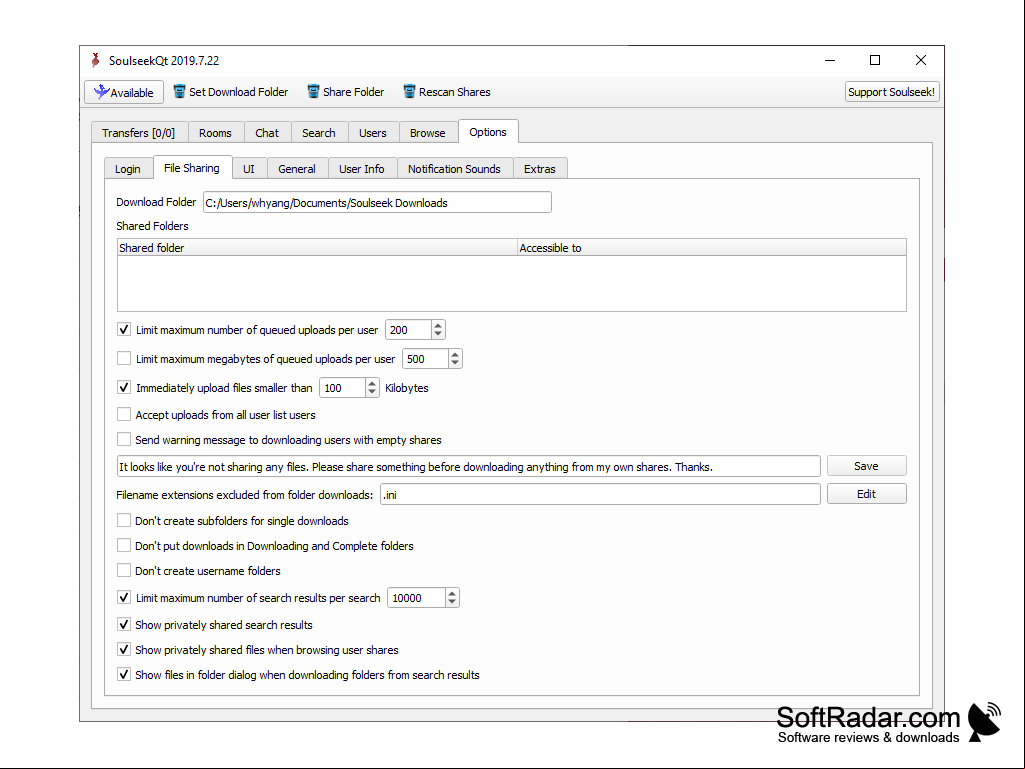The height and width of the screenshot is (769, 1025).
Task: Click Rescan Shares button label
Action: point(455,92)
